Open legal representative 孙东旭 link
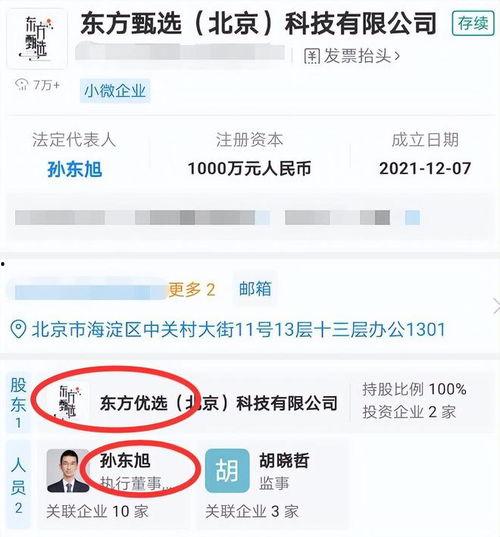This screenshot has width=500, height=537. [75, 170]
